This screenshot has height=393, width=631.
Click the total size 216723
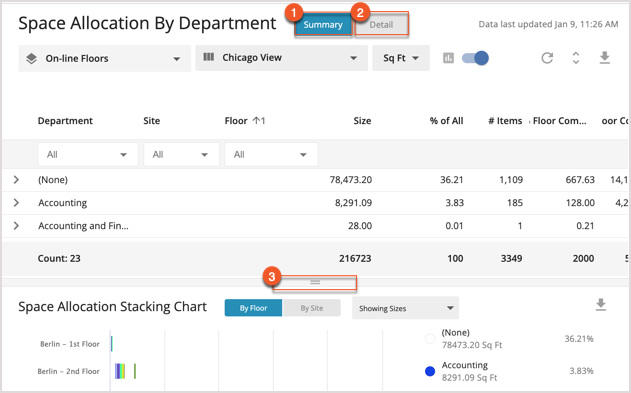(x=355, y=258)
